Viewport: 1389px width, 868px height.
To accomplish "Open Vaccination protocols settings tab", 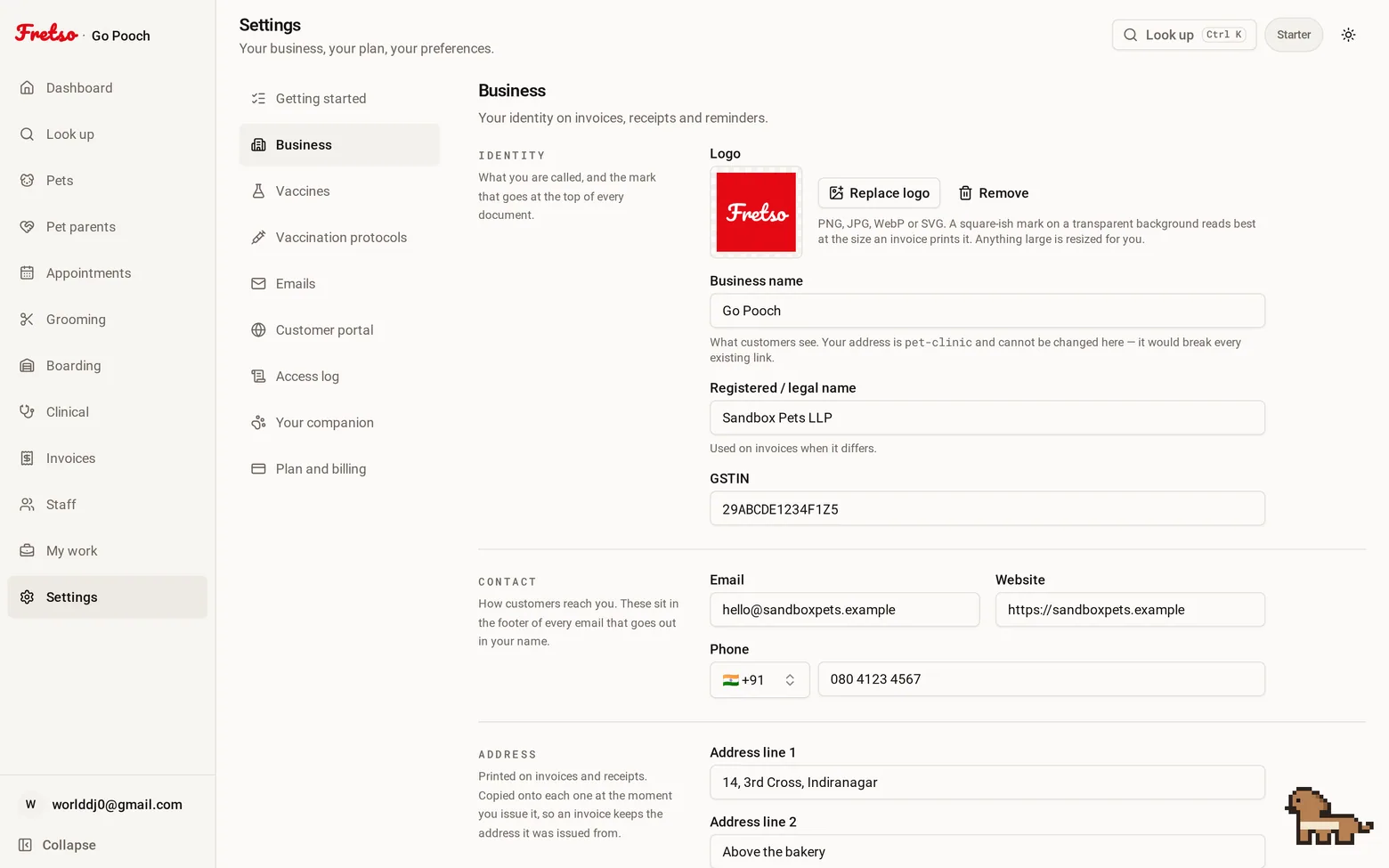I will [339, 238].
